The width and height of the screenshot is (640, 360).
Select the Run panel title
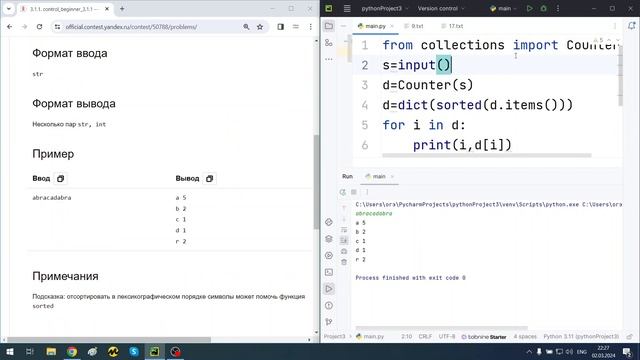point(347,176)
